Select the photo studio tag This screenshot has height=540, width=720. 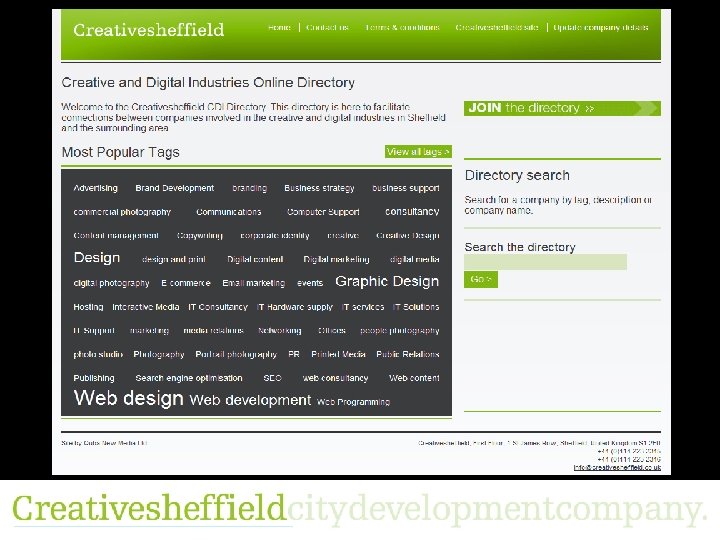pos(98,354)
